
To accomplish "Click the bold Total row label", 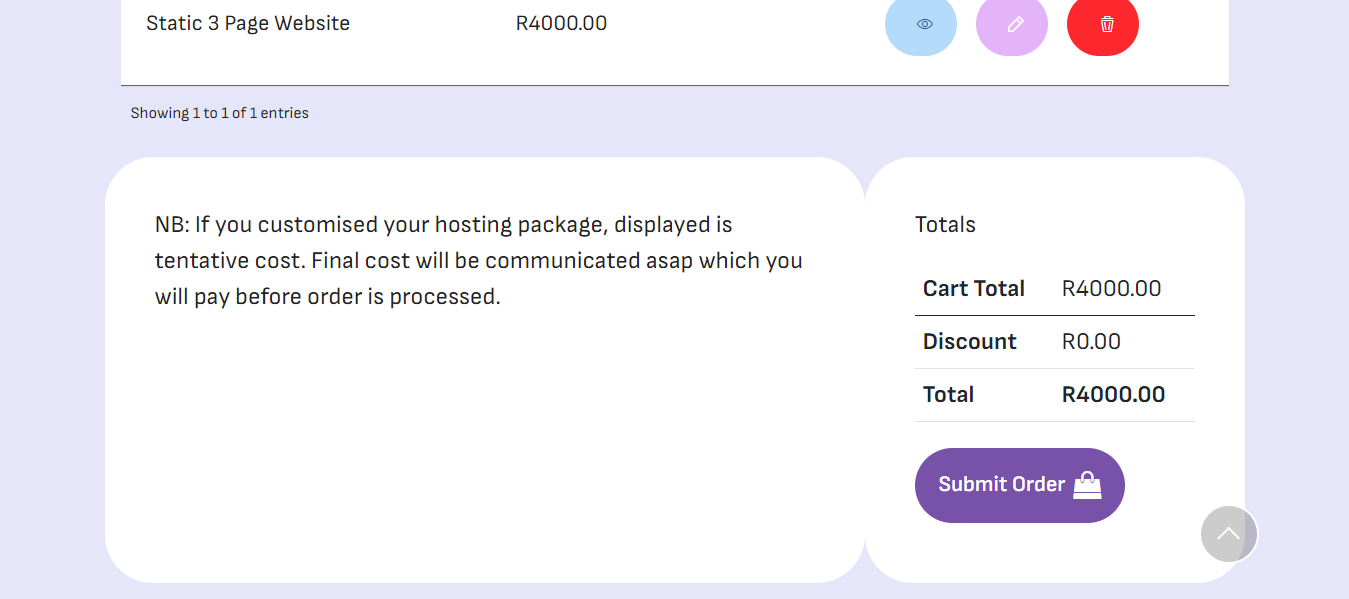I will coord(948,395).
